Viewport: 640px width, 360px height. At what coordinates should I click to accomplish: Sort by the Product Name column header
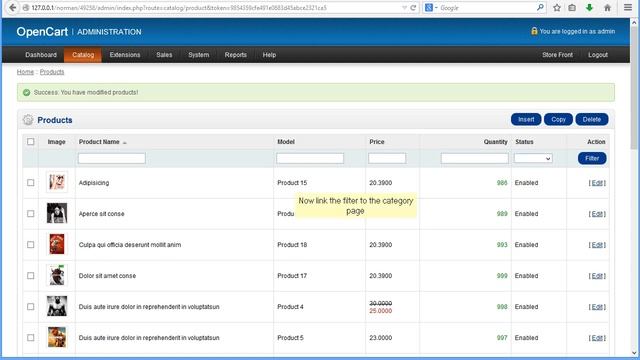[99, 142]
